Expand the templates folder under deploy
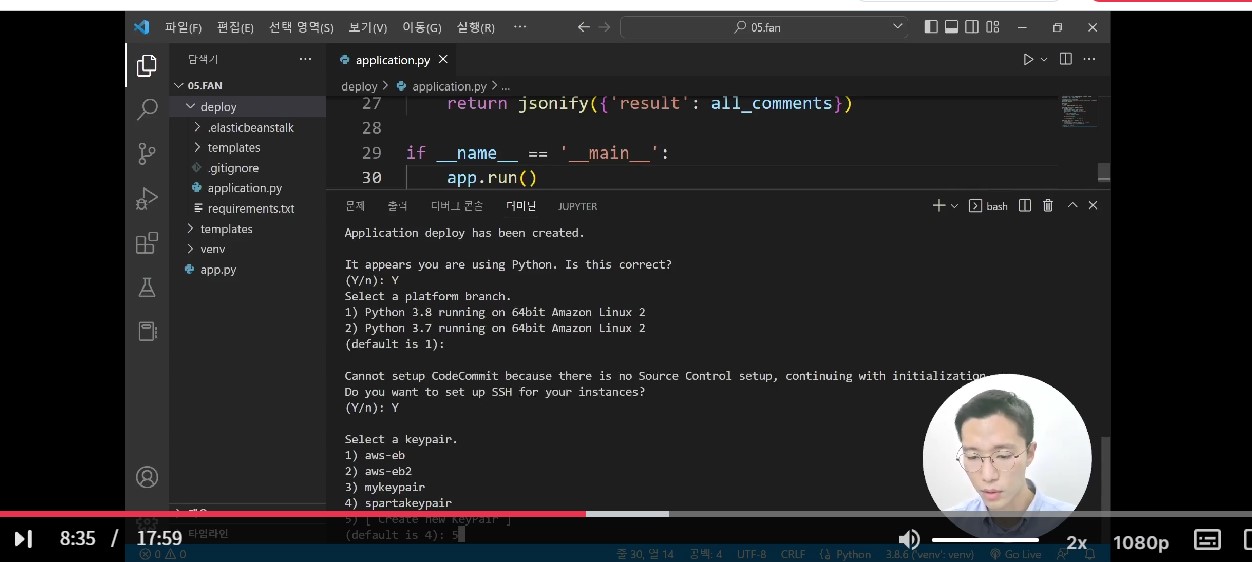 tap(248, 147)
